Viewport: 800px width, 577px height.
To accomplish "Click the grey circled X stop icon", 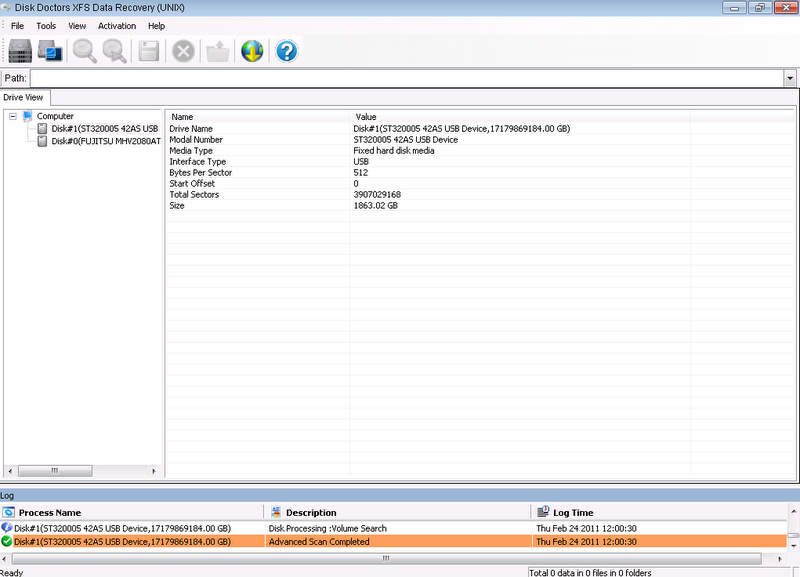I will coord(183,51).
